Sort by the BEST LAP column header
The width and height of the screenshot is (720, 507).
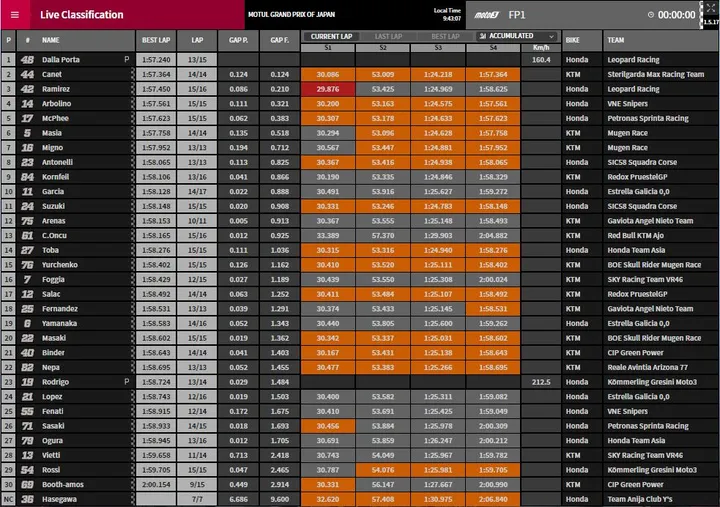point(156,40)
